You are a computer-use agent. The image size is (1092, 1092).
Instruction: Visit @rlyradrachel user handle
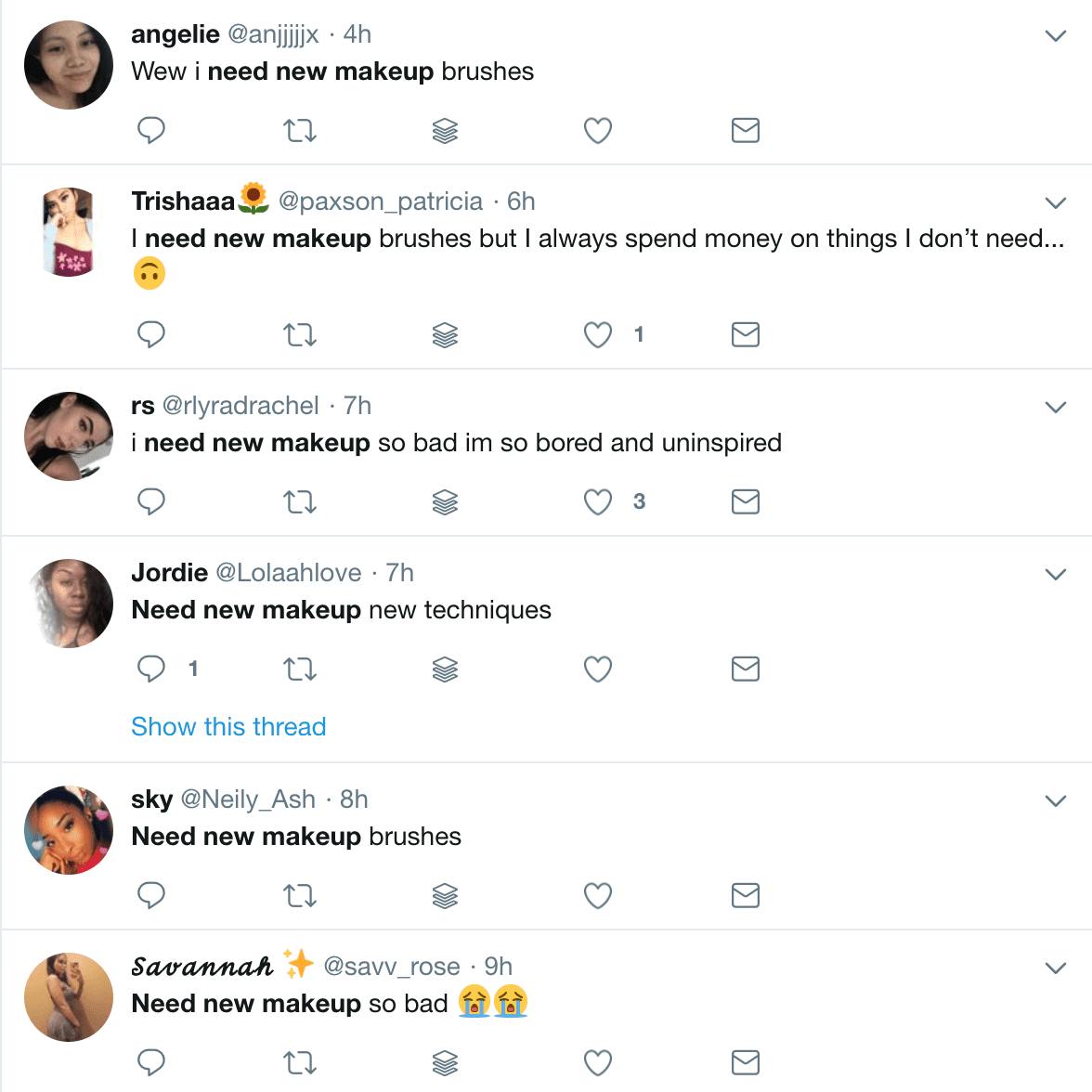point(240,405)
